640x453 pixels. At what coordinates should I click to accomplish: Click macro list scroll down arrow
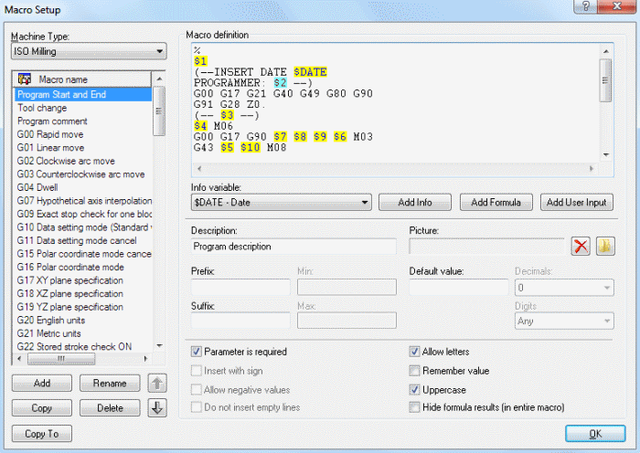159,346
